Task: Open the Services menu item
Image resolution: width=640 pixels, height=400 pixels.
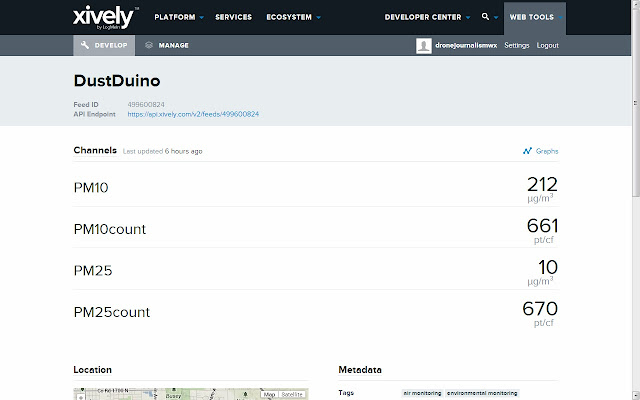Action: pyautogui.click(x=233, y=17)
